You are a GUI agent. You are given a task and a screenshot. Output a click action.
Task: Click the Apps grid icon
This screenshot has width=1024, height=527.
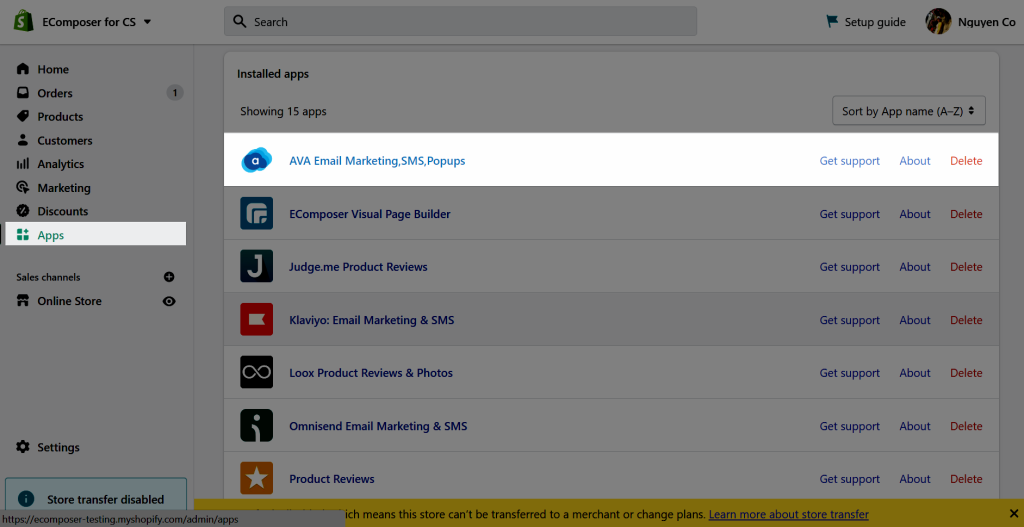coord(23,234)
